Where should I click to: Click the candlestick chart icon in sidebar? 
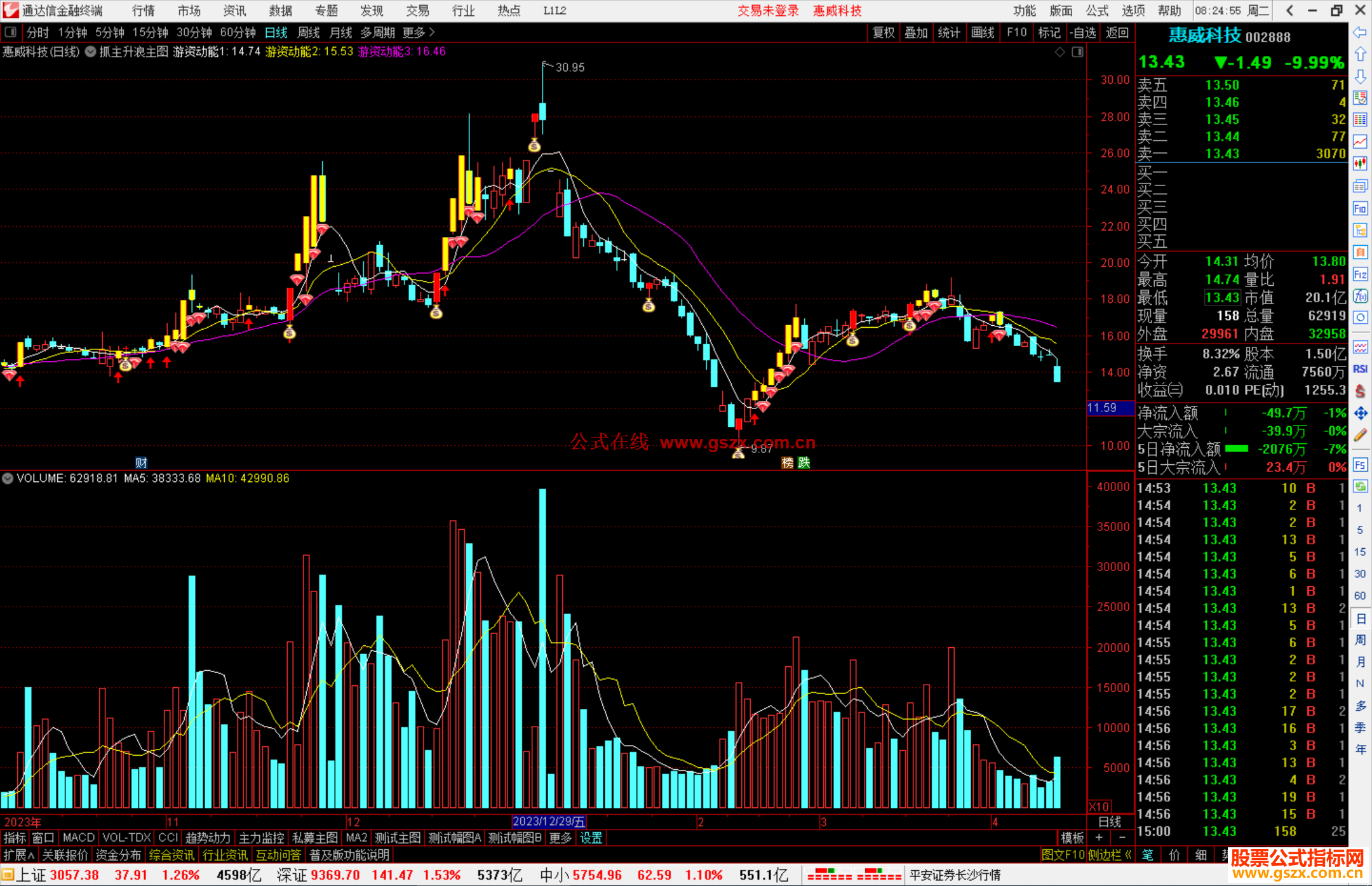pyautogui.click(x=1360, y=163)
